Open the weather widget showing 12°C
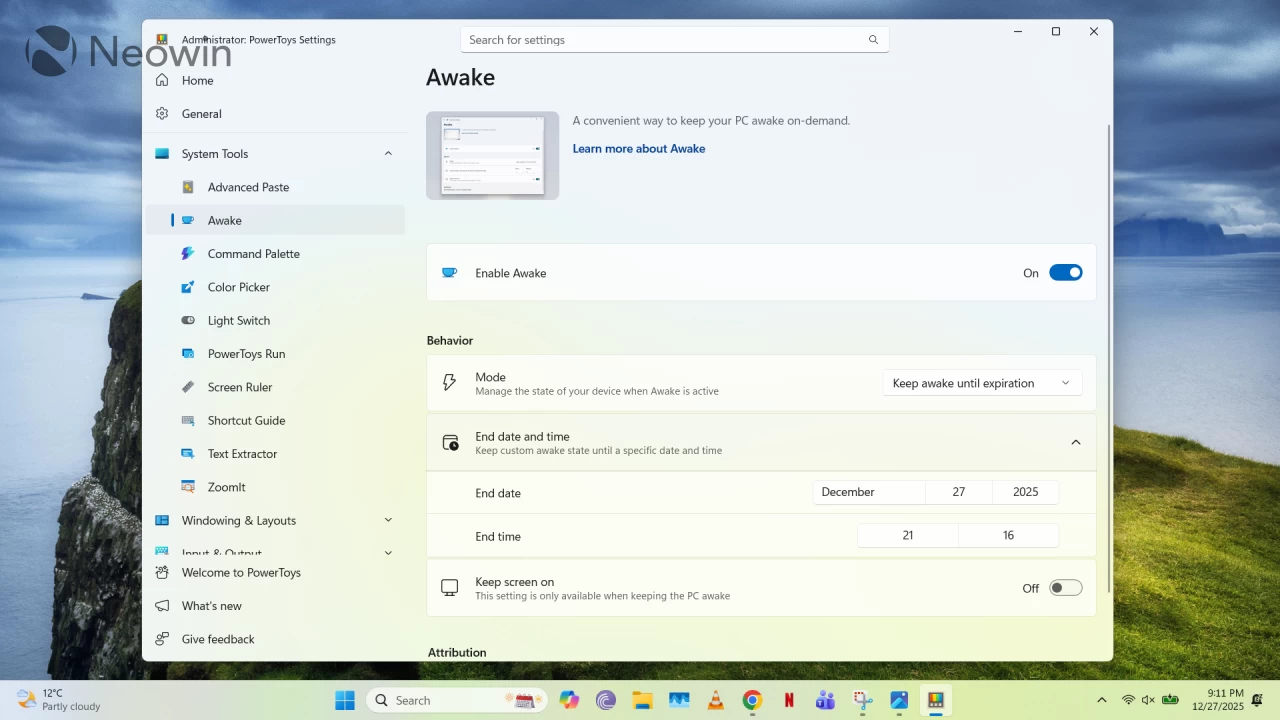Viewport: 1280px width, 720px height. tap(60, 700)
